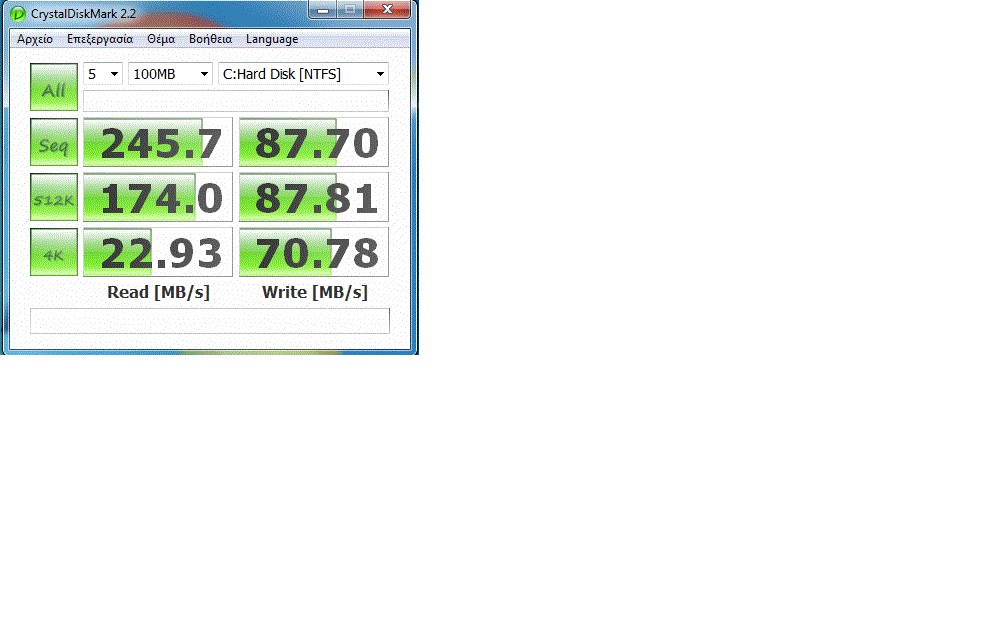
Task: Click the CrystalDiskMark app icon in title bar
Action: (17, 14)
